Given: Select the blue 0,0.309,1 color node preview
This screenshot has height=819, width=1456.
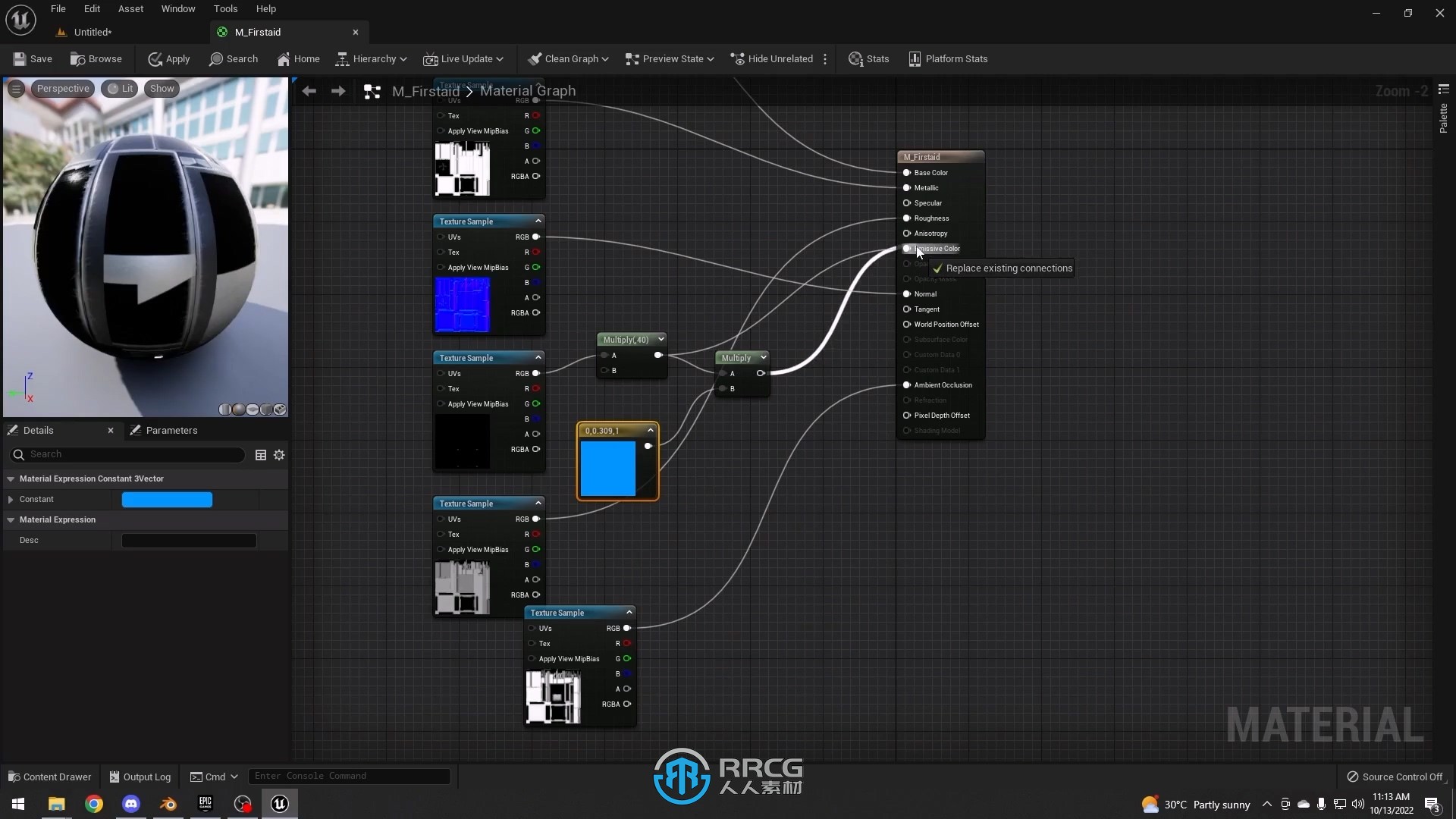Looking at the screenshot, I should tap(608, 469).
